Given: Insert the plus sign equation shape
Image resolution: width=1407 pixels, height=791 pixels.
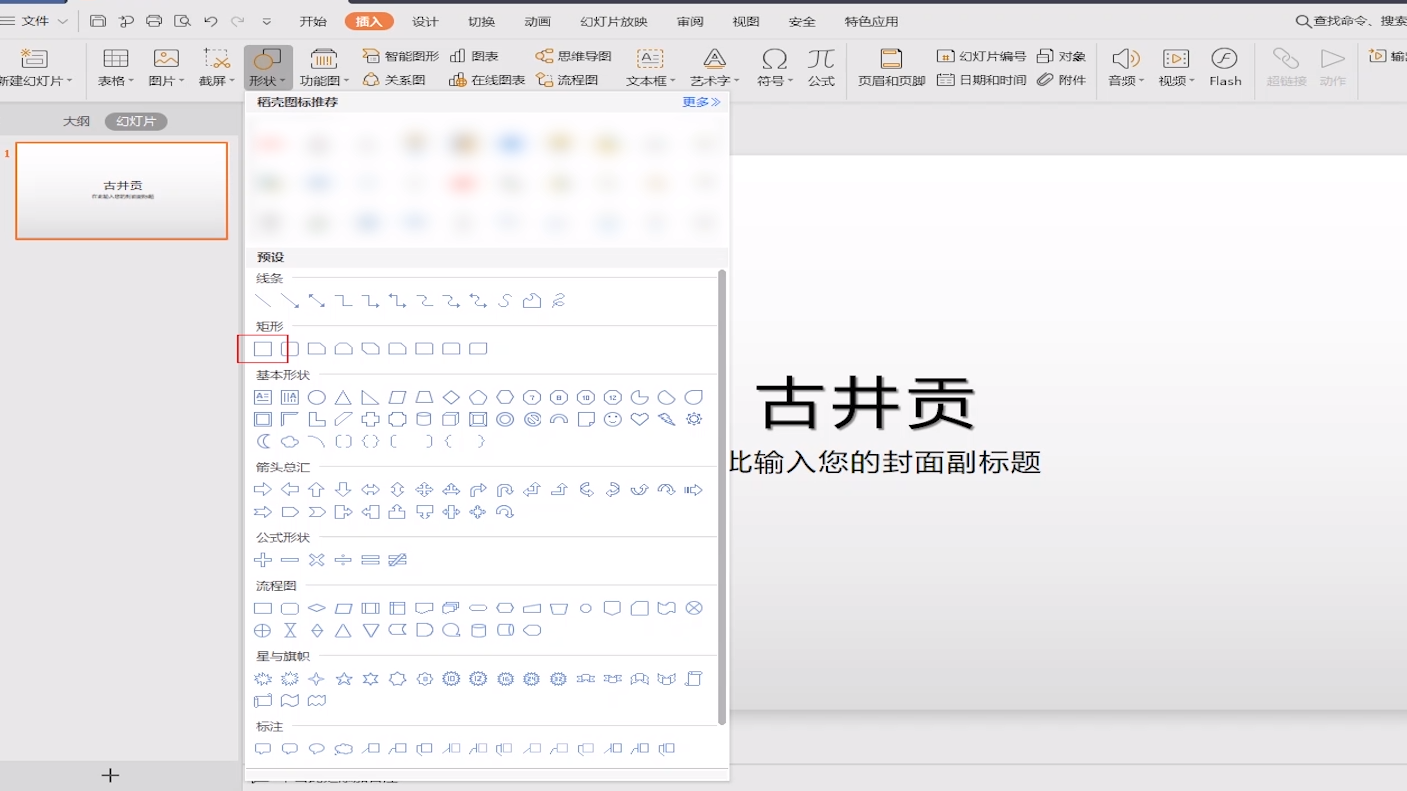Looking at the screenshot, I should [263, 560].
